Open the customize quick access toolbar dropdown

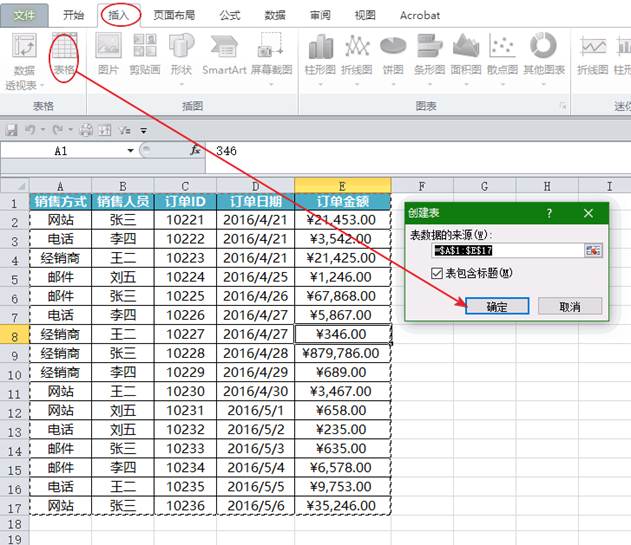point(144,130)
